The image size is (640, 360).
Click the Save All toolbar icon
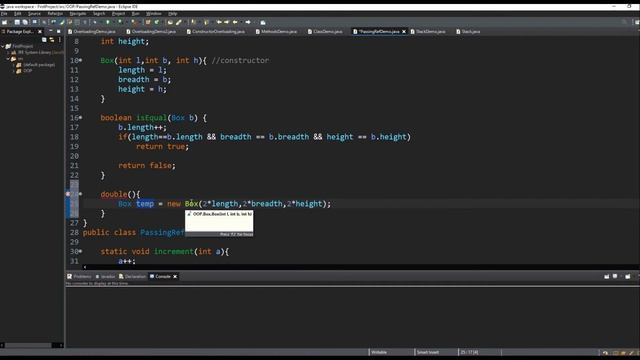(x=25, y=22)
